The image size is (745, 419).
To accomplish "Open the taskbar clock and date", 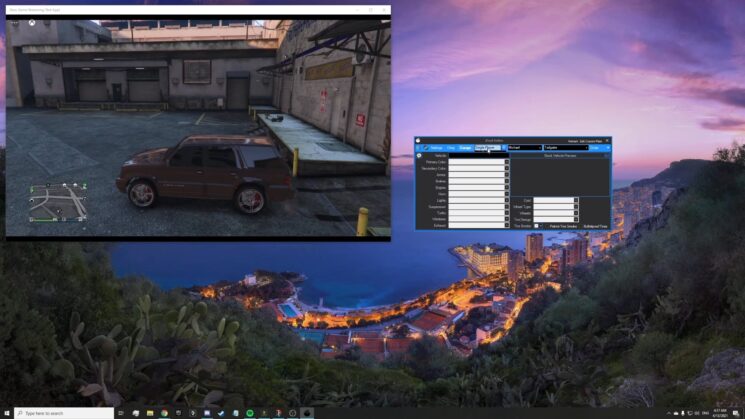I will coord(720,413).
